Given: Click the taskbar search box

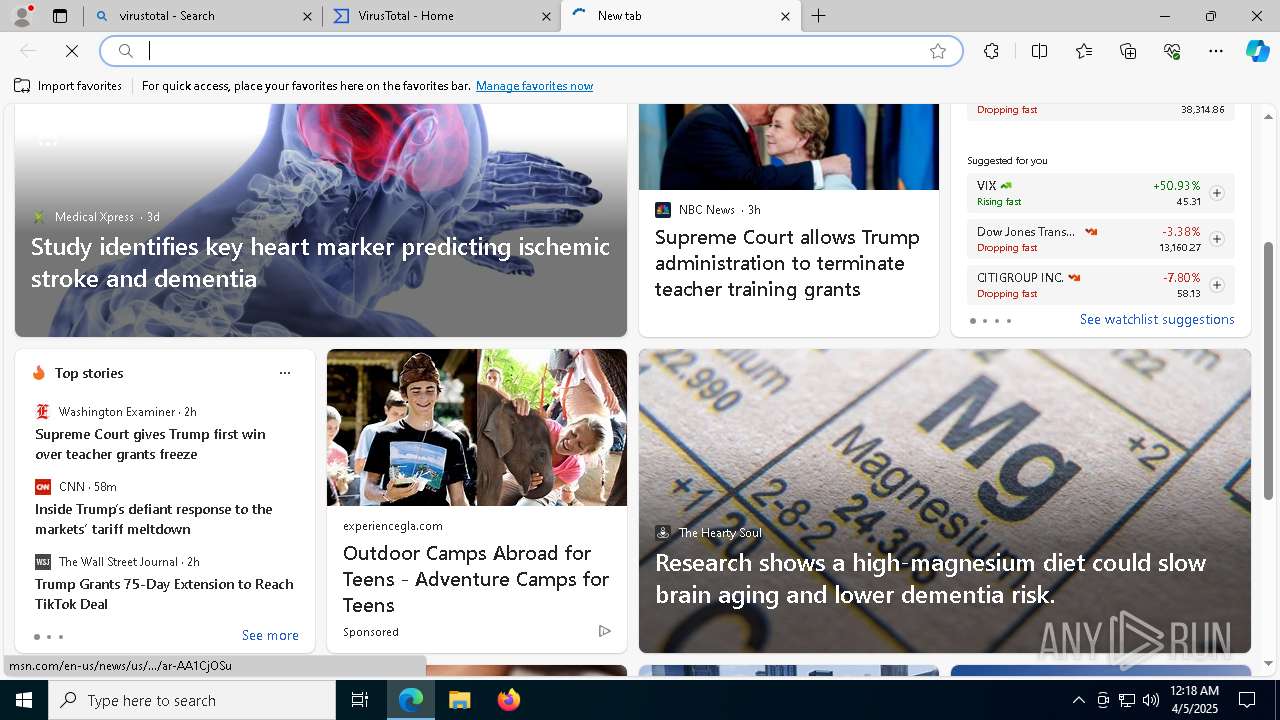Looking at the screenshot, I should point(192,700).
